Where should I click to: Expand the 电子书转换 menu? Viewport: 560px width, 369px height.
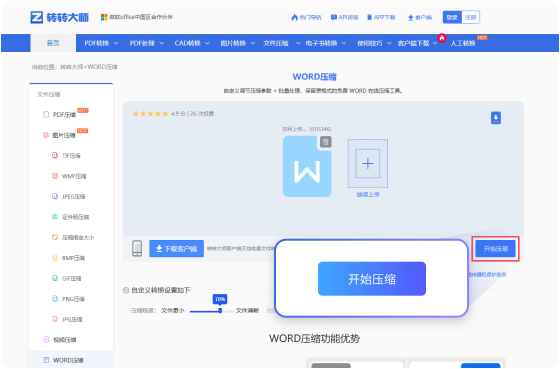coord(326,43)
